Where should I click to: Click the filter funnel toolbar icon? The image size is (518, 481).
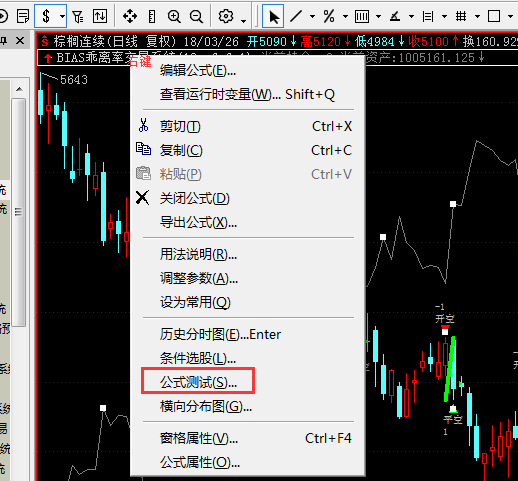click(77, 16)
